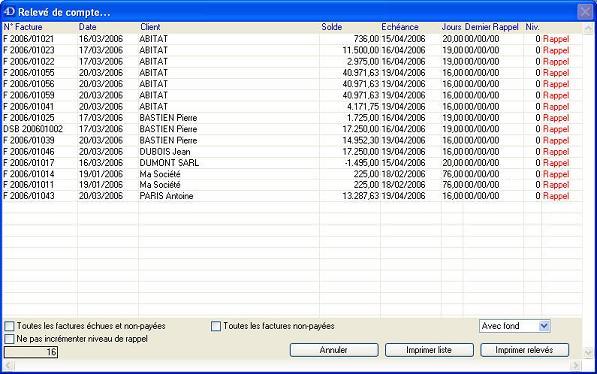597x374 pixels.
Task: Enable 'Ne pas incrémenter niveau de rappel'
Action: point(9,339)
